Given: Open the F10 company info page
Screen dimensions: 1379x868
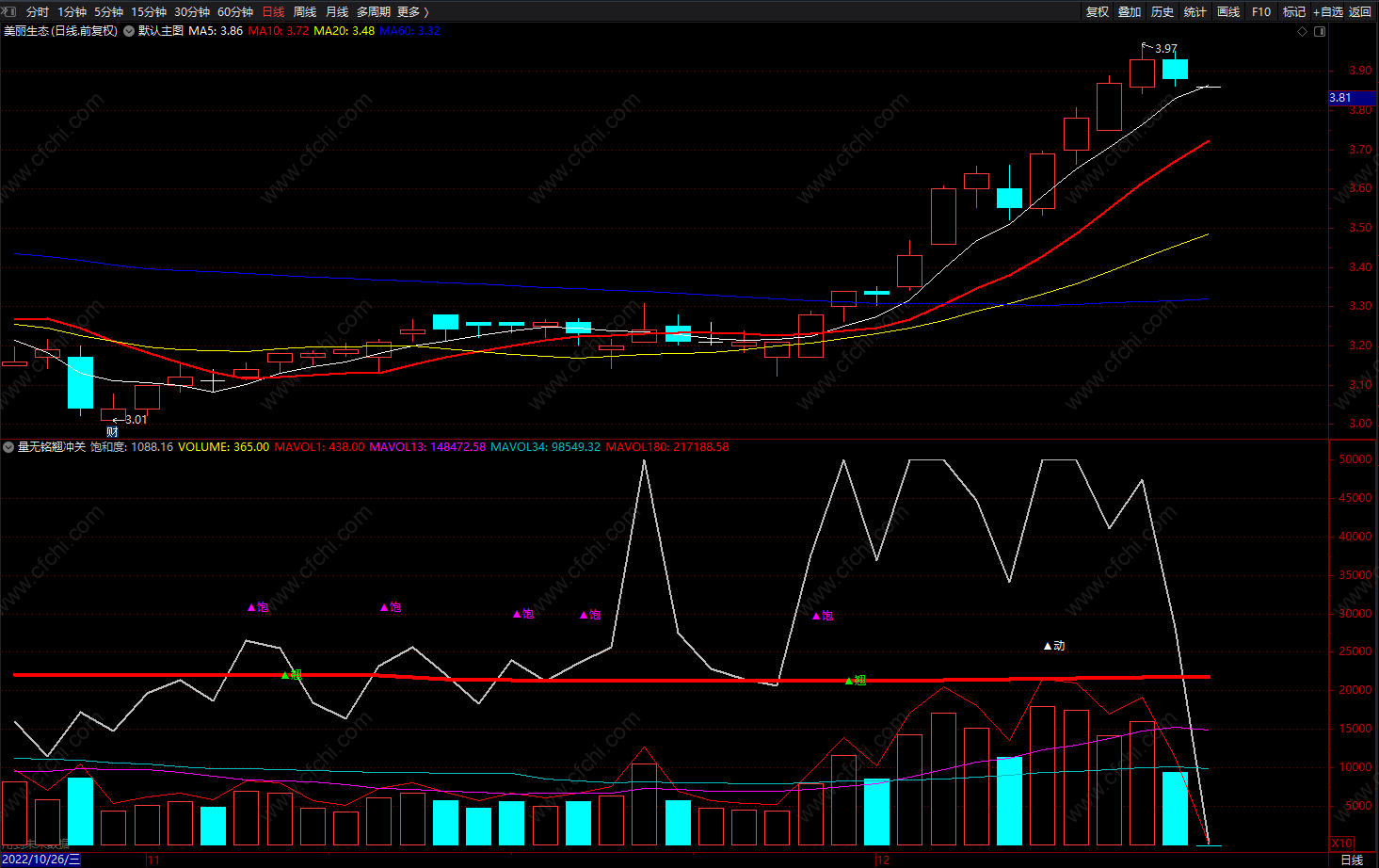Looking at the screenshot, I should pyautogui.click(x=1261, y=11).
